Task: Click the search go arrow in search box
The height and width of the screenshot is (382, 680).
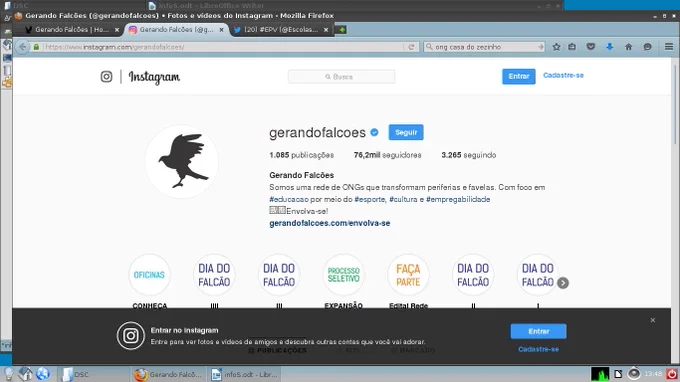Action: tap(540, 47)
